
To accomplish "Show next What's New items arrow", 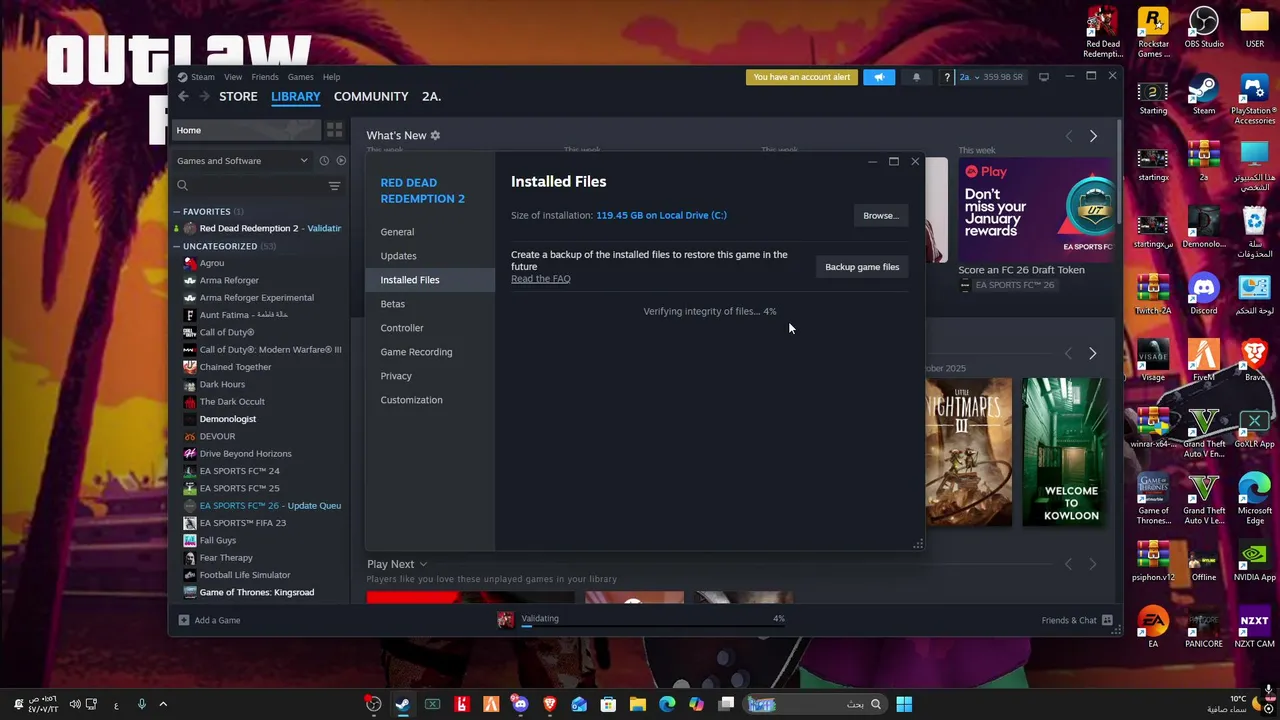I will (1093, 135).
